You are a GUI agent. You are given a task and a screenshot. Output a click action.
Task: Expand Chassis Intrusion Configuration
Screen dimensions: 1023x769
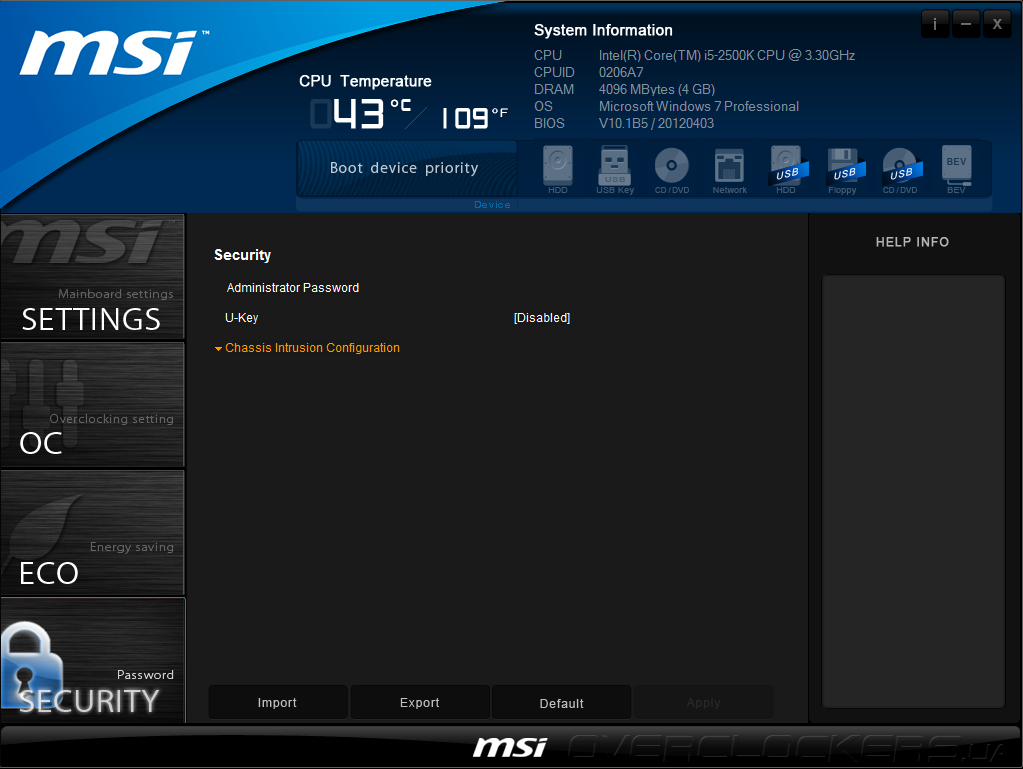point(307,348)
